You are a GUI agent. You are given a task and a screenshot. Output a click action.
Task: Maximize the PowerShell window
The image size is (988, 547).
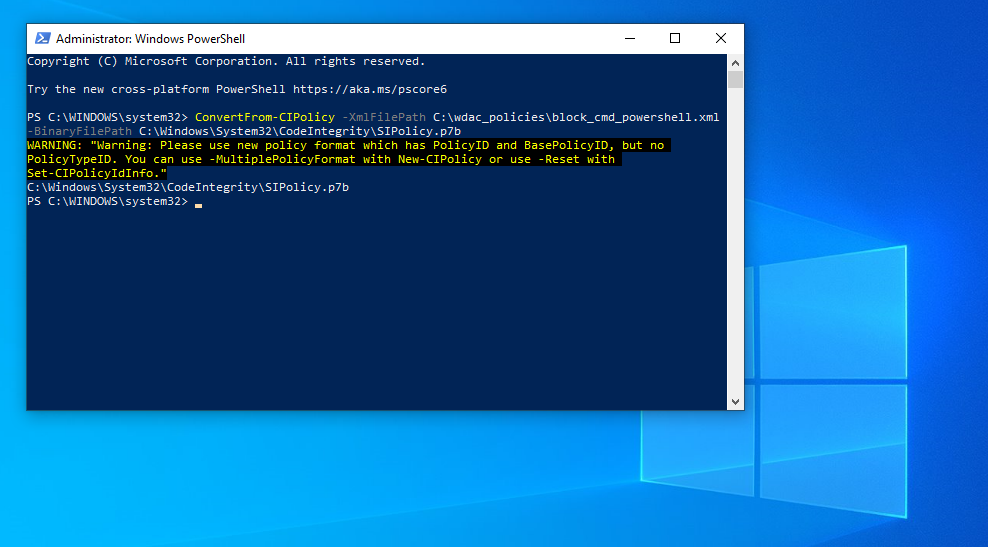[675, 38]
